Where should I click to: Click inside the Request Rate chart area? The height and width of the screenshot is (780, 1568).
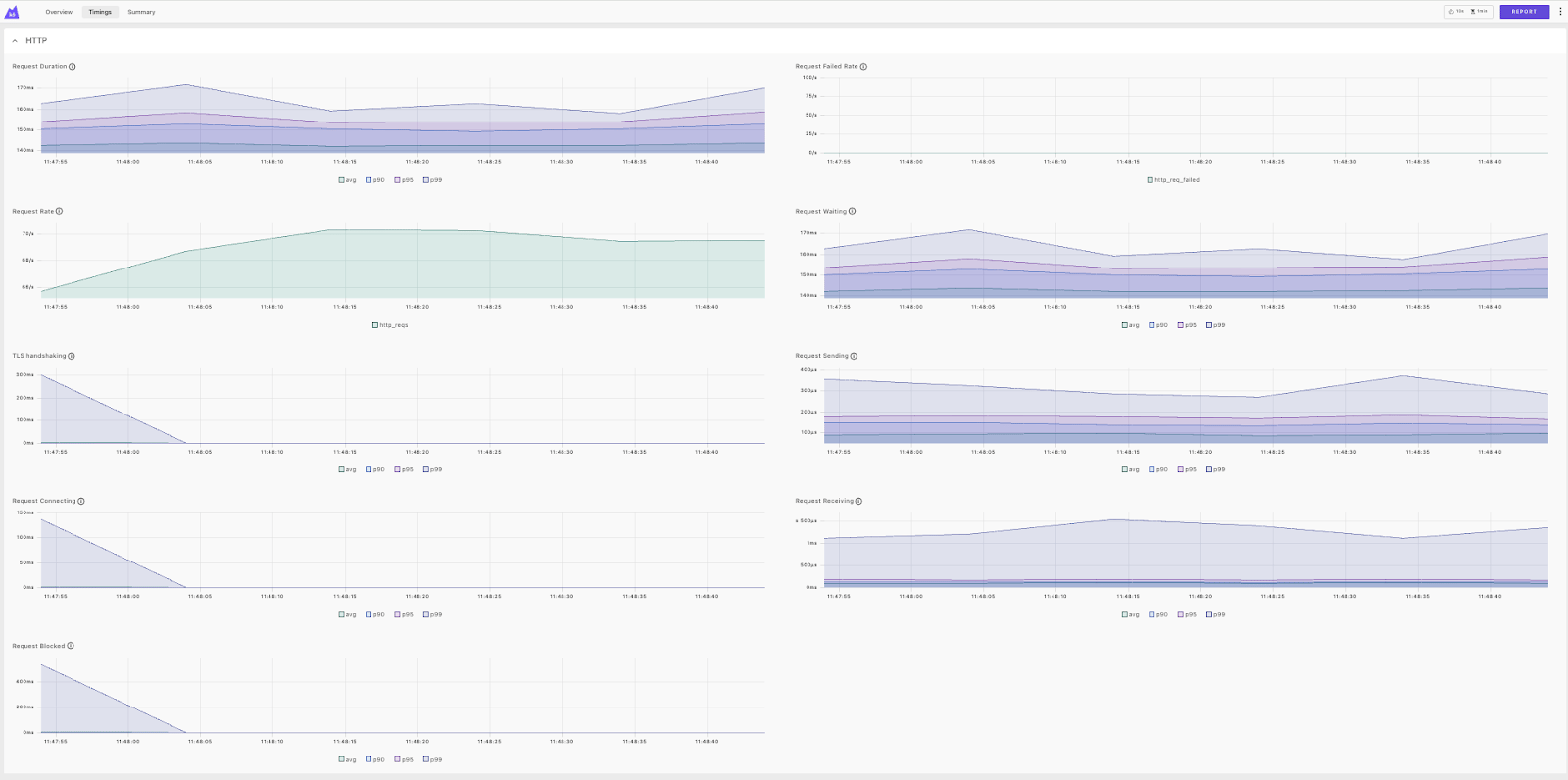click(x=403, y=262)
